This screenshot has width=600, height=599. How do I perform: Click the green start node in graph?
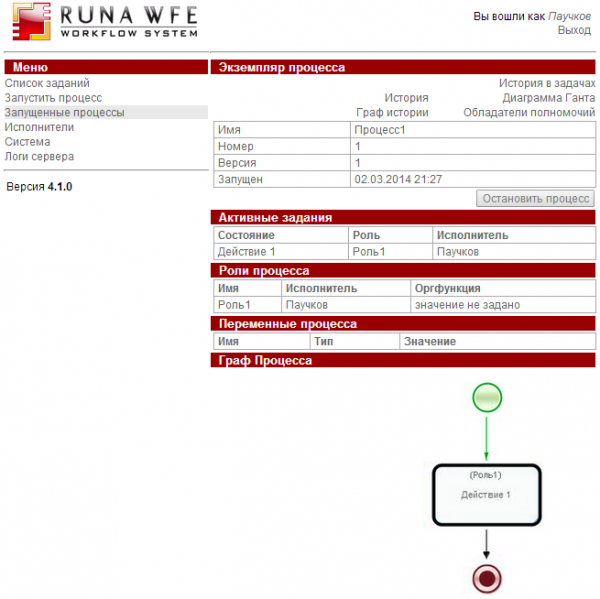(x=486, y=398)
